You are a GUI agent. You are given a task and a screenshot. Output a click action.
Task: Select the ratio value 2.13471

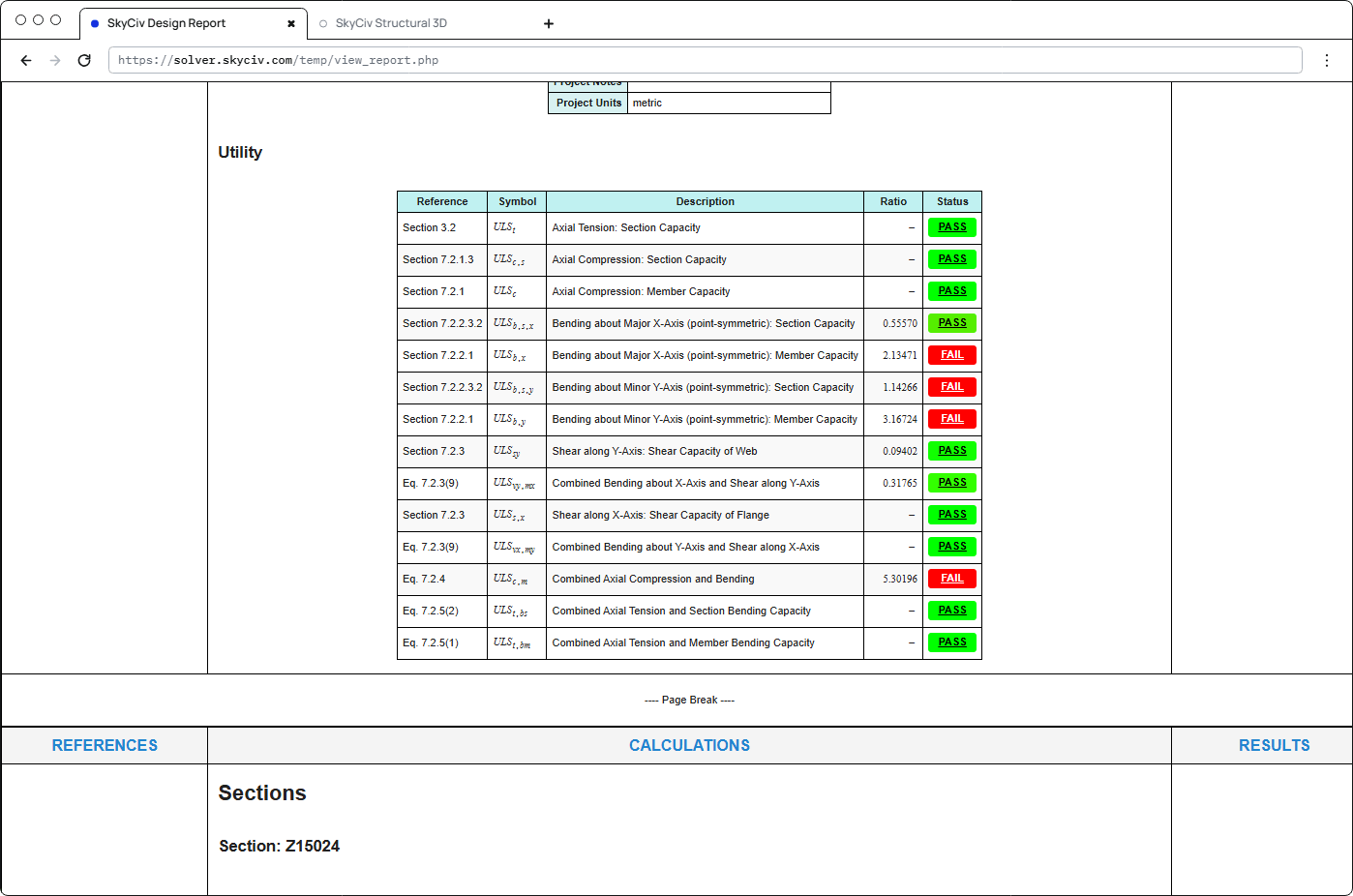(x=900, y=355)
